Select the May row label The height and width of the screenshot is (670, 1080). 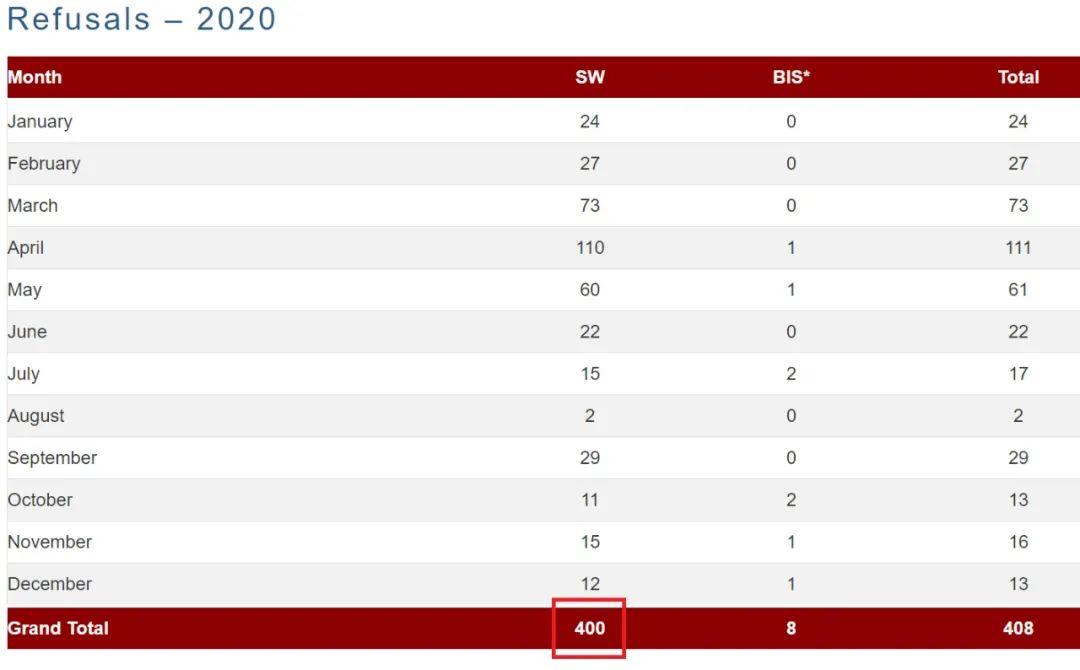coord(25,289)
